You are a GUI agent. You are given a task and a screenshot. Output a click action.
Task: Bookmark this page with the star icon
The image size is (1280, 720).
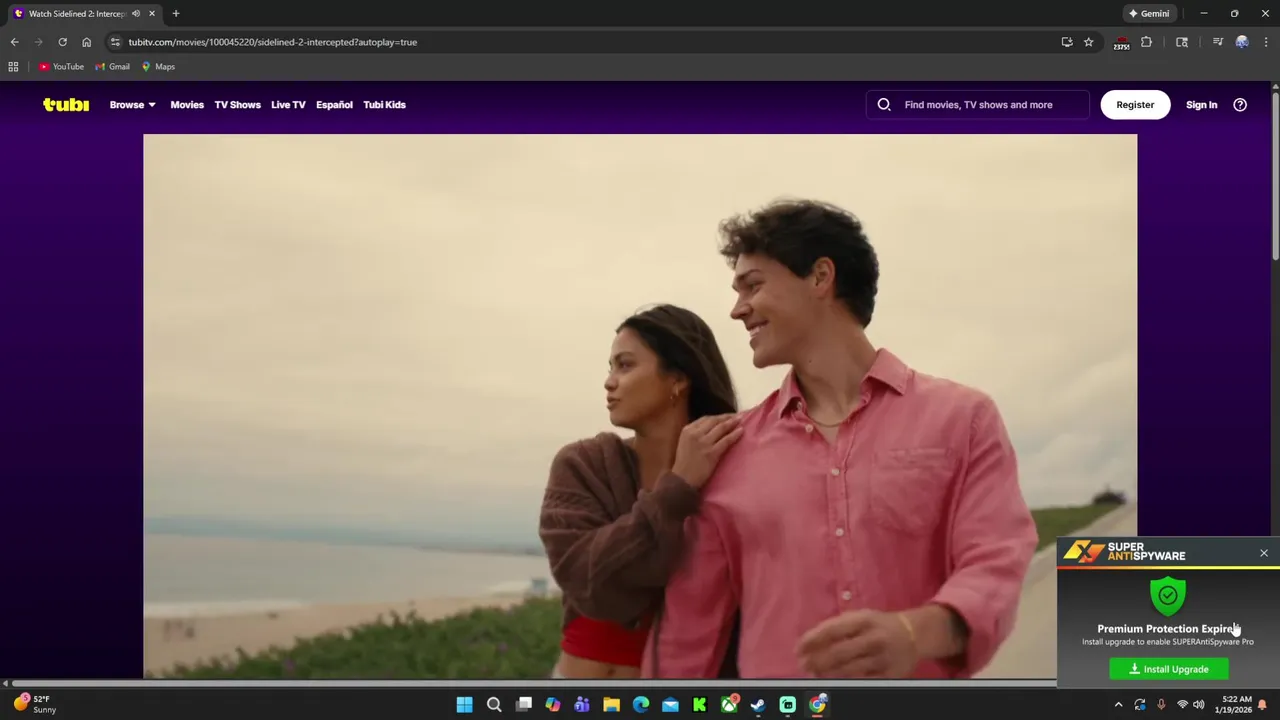tap(1089, 42)
